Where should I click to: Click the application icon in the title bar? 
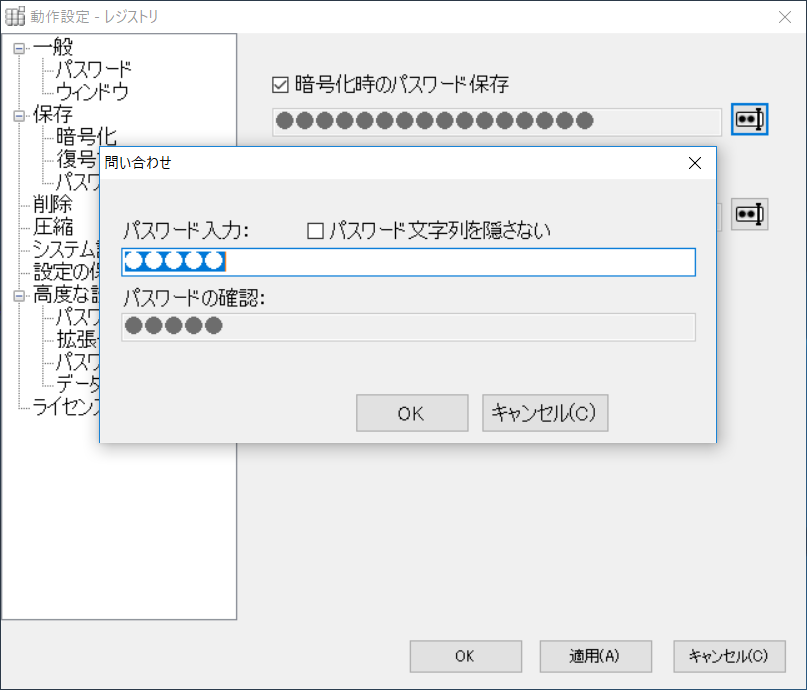(x=15, y=16)
